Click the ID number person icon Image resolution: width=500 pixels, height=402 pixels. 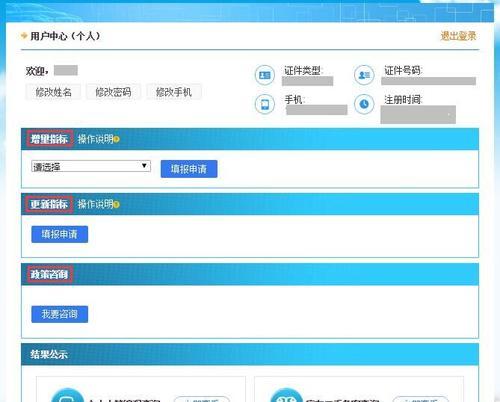click(x=364, y=75)
